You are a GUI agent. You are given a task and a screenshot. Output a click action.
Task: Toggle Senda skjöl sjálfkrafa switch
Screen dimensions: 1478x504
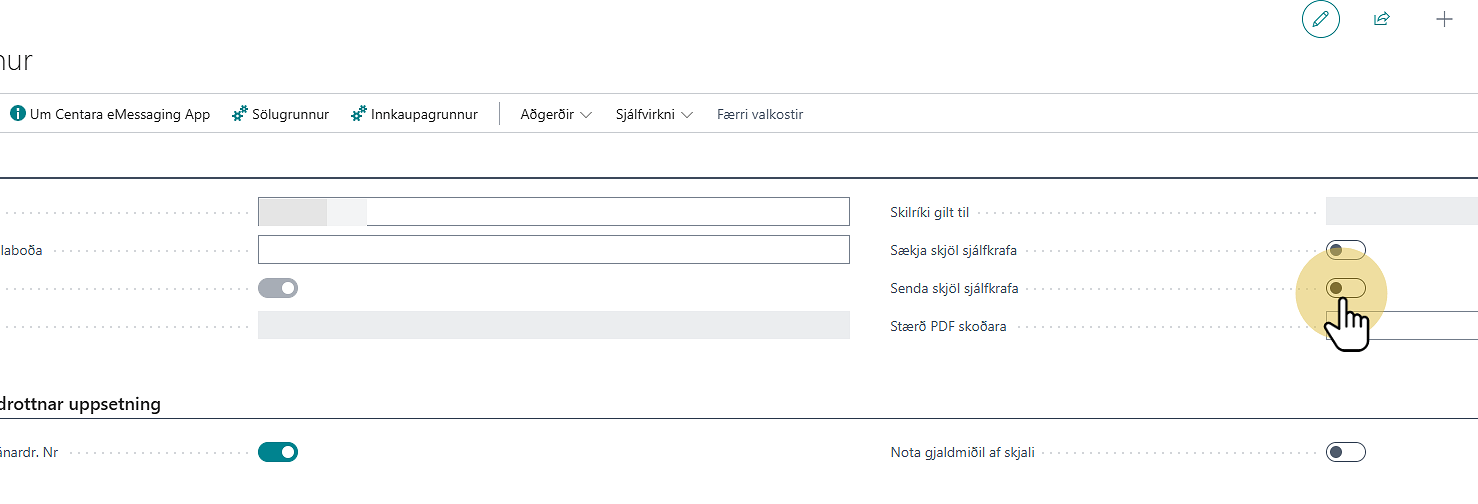pos(1345,288)
